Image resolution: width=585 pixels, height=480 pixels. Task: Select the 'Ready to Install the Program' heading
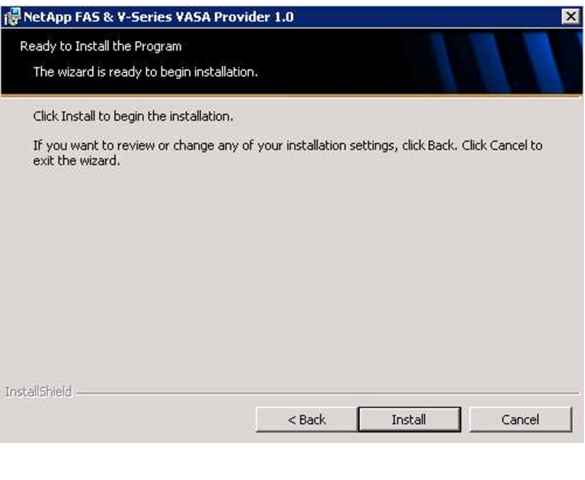[x=101, y=46]
